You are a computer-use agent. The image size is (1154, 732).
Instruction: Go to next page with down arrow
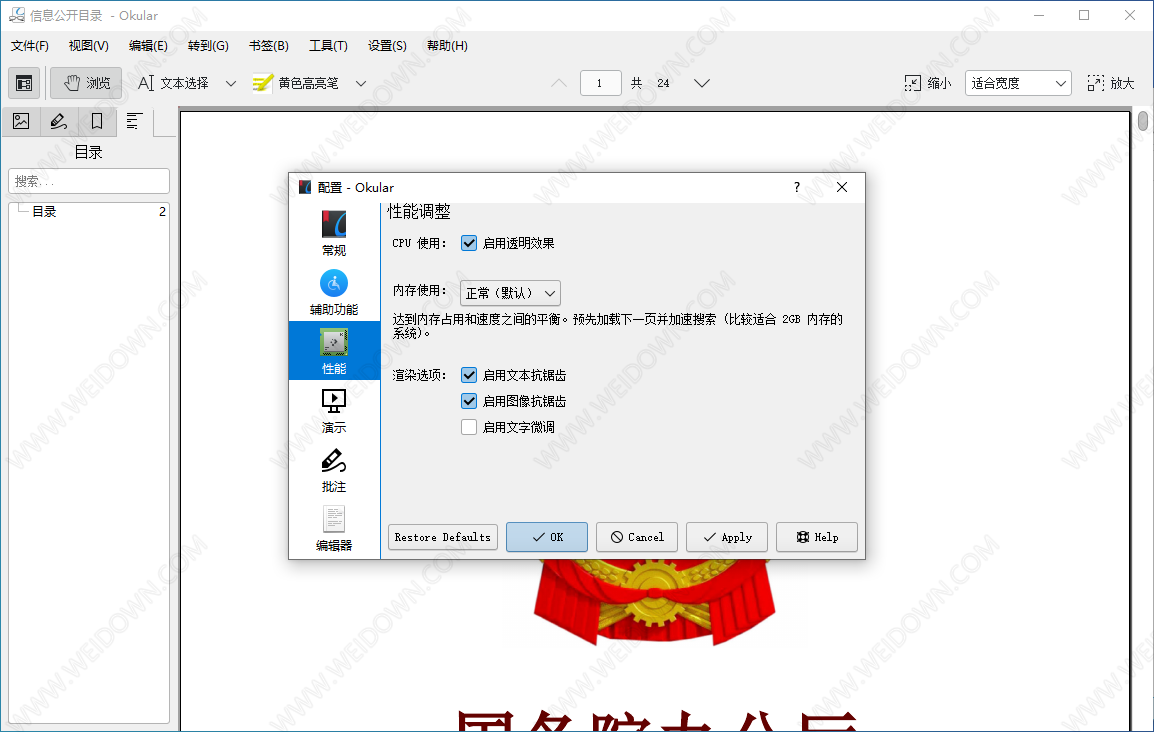(701, 83)
